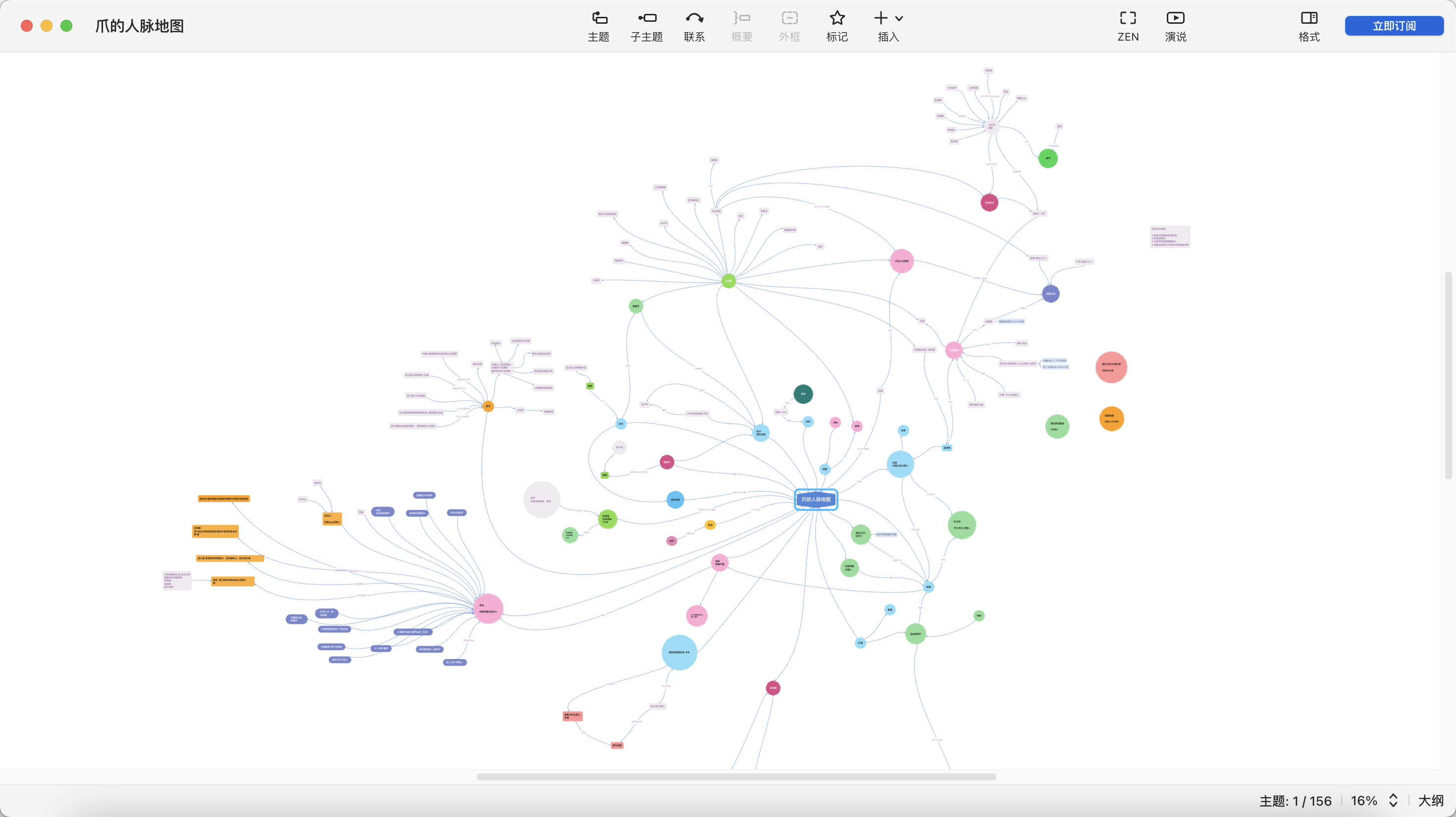Viewport: 1456px width, 817px height.
Task: Click the vertical scrollbar on right
Action: point(1448,375)
